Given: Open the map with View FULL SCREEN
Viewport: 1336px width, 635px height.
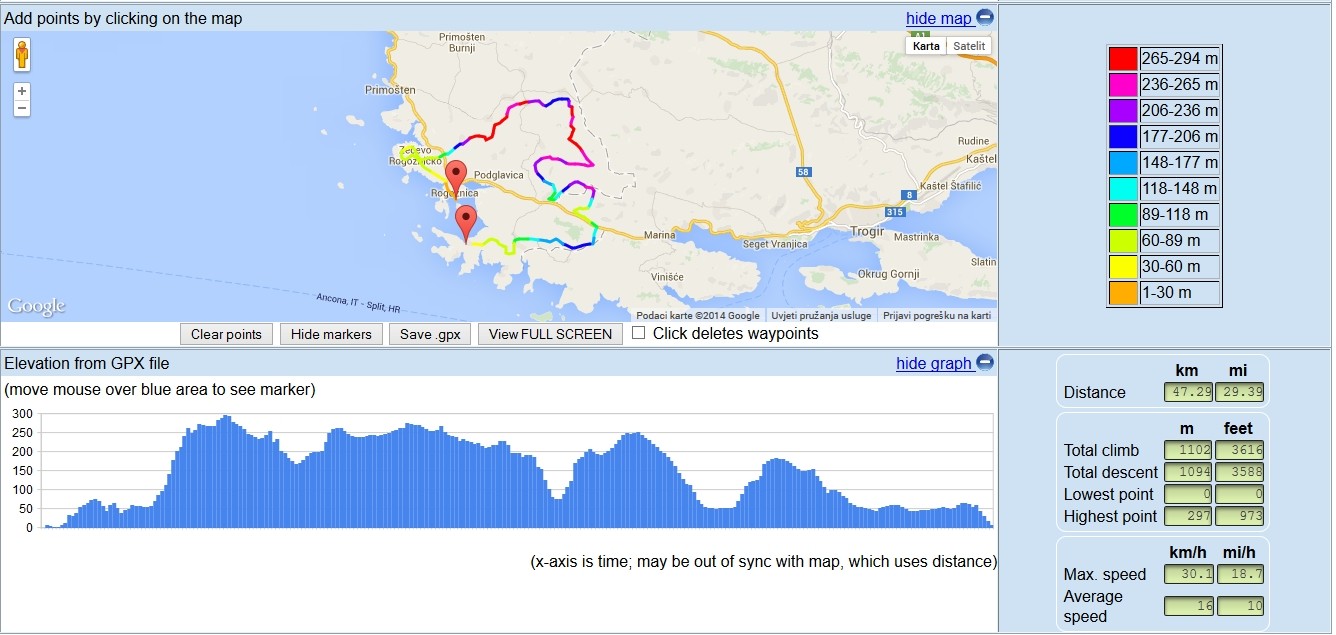Looking at the screenshot, I should [x=550, y=334].
